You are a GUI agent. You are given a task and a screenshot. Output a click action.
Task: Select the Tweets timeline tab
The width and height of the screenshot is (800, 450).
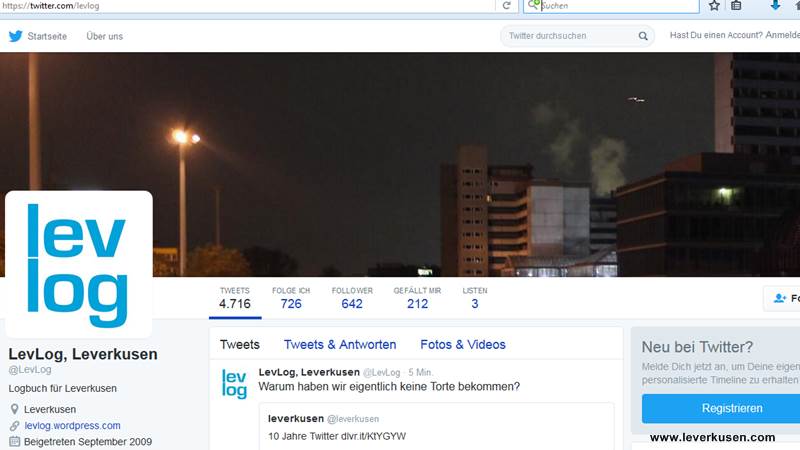pyautogui.click(x=240, y=344)
